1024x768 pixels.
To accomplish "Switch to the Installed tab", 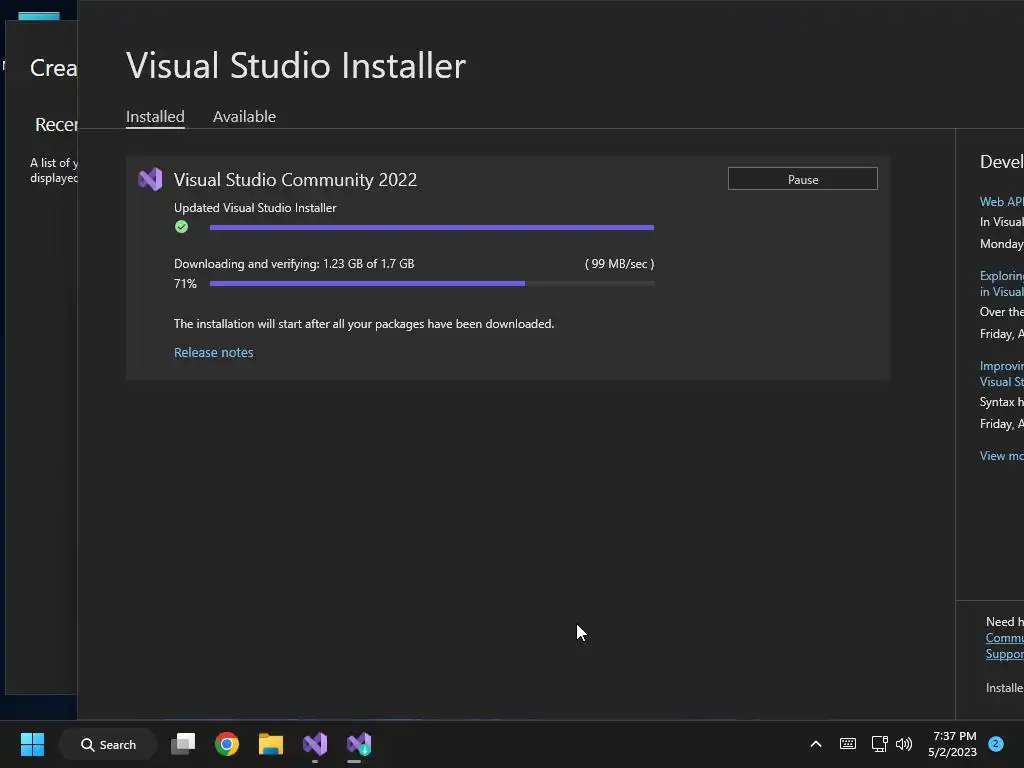I will pyautogui.click(x=155, y=117).
